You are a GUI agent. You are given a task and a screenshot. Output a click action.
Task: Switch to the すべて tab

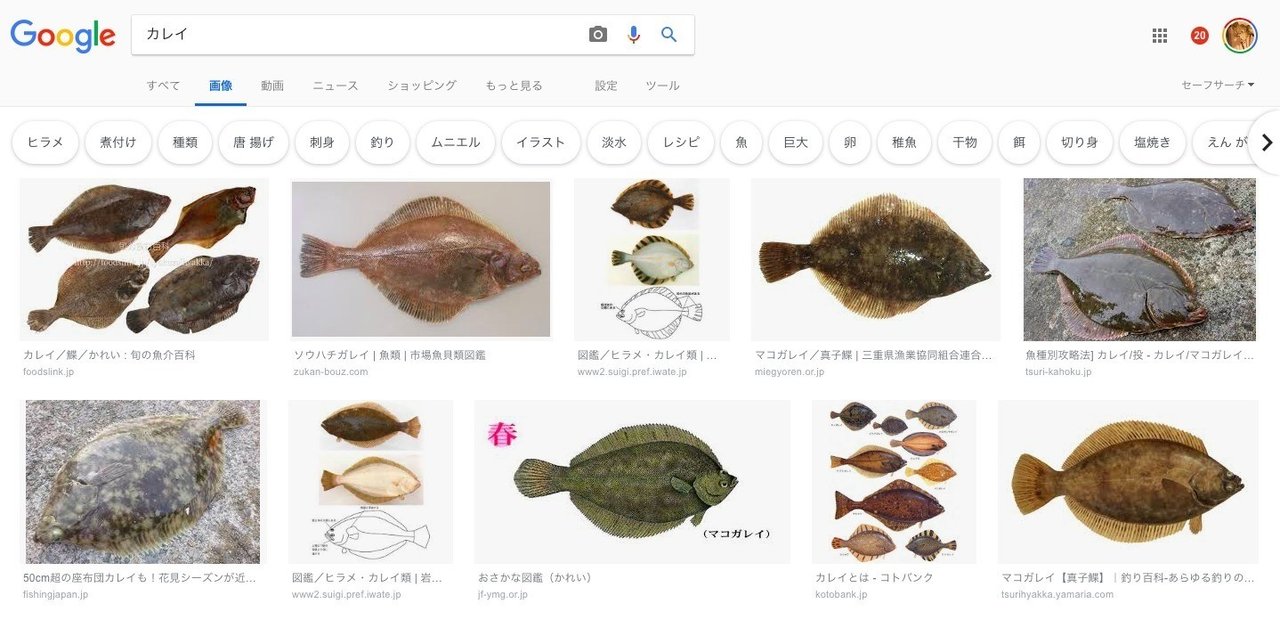tap(163, 86)
